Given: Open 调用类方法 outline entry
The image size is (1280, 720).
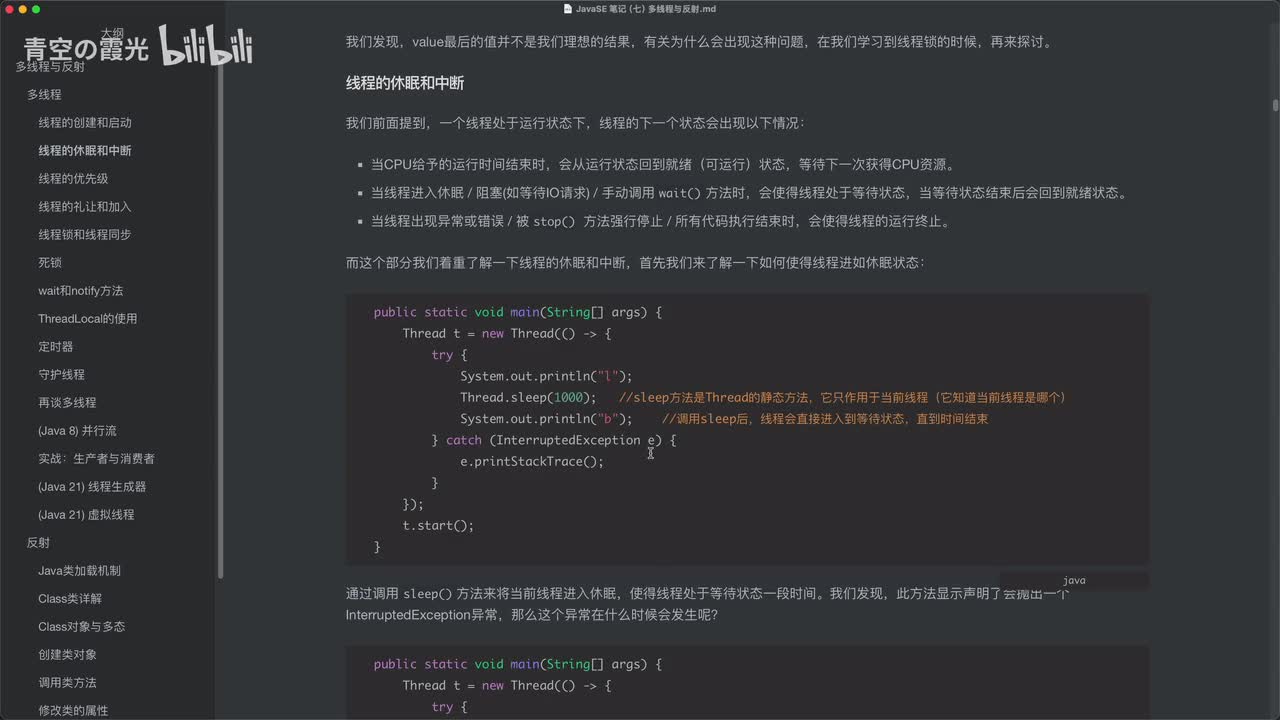Looking at the screenshot, I should [67, 682].
